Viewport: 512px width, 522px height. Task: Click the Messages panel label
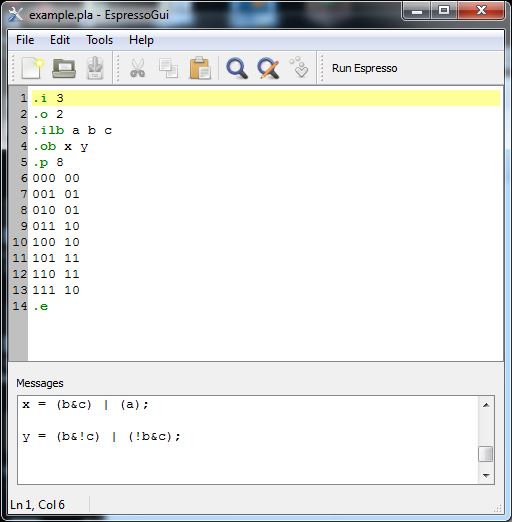40,383
